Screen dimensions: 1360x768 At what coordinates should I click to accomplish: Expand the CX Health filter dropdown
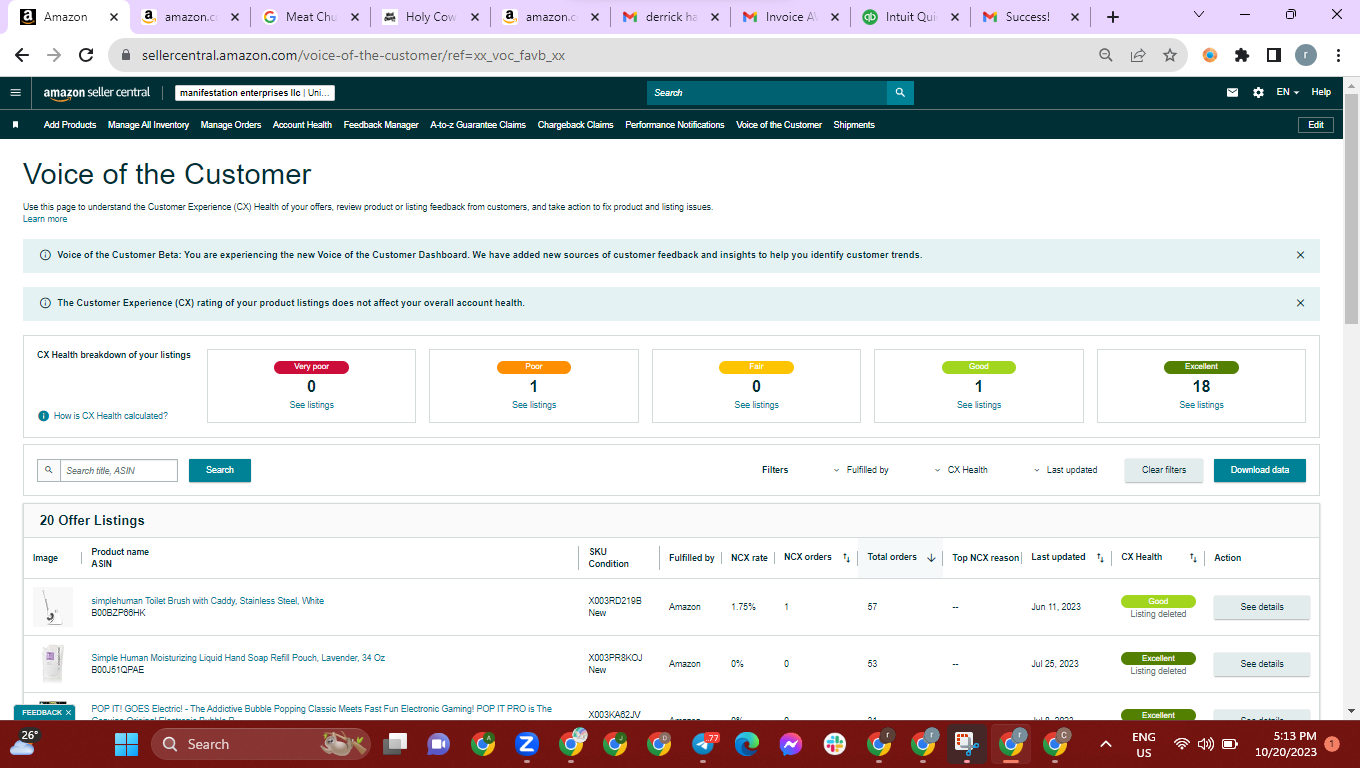click(961, 470)
